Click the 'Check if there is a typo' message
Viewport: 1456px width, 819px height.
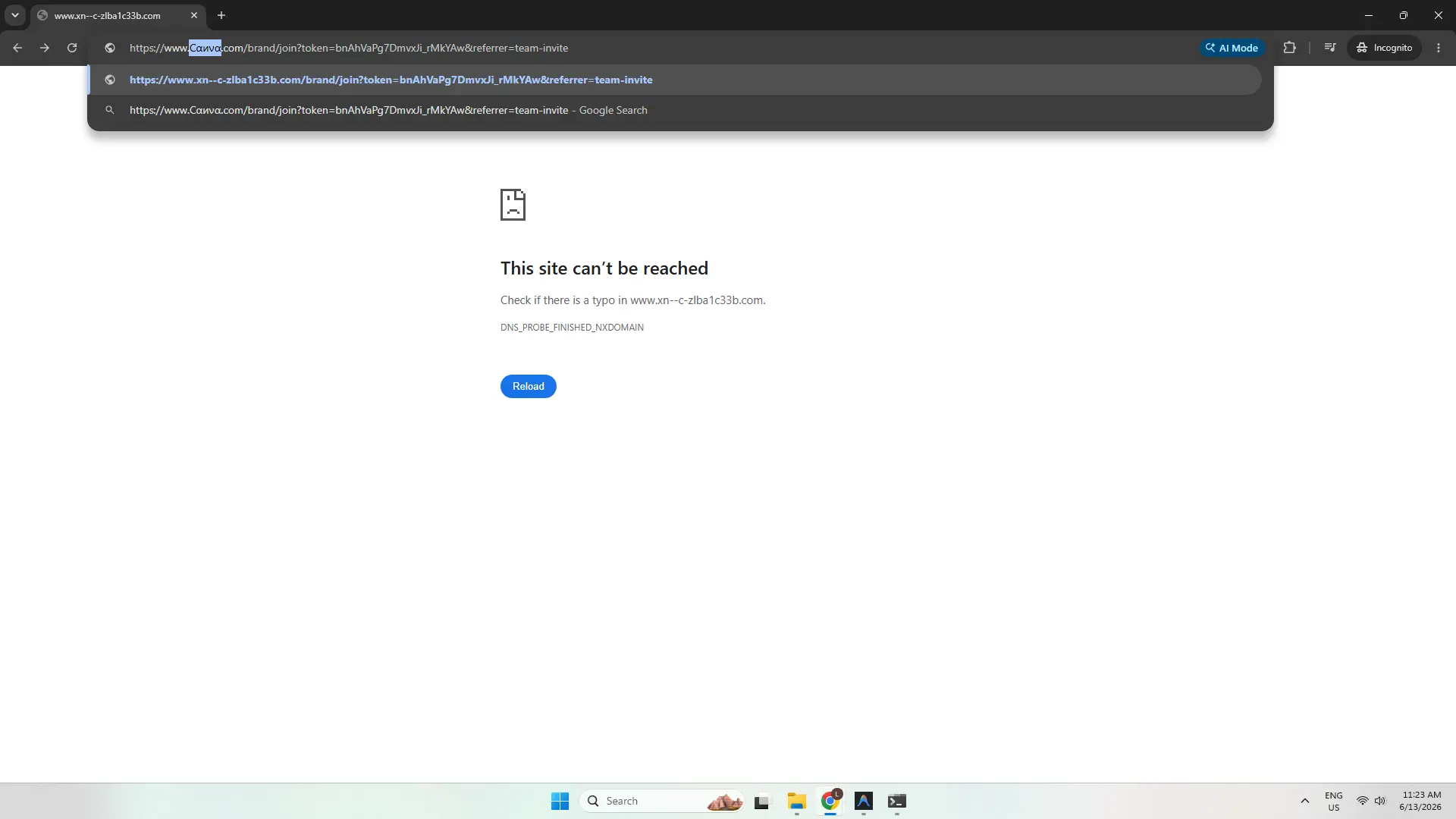[633, 300]
